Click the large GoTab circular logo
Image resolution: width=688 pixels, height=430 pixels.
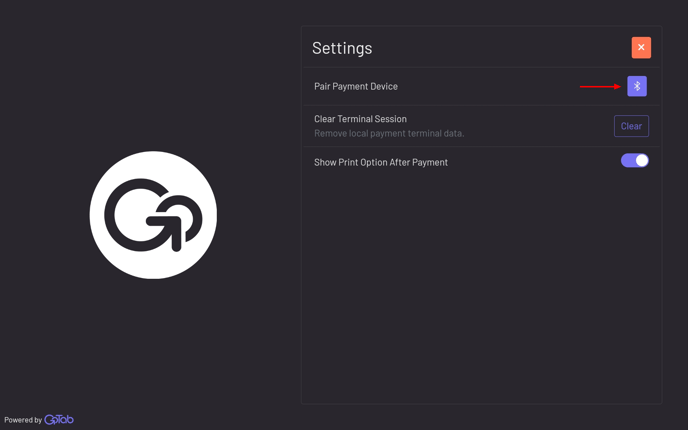point(153,215)
